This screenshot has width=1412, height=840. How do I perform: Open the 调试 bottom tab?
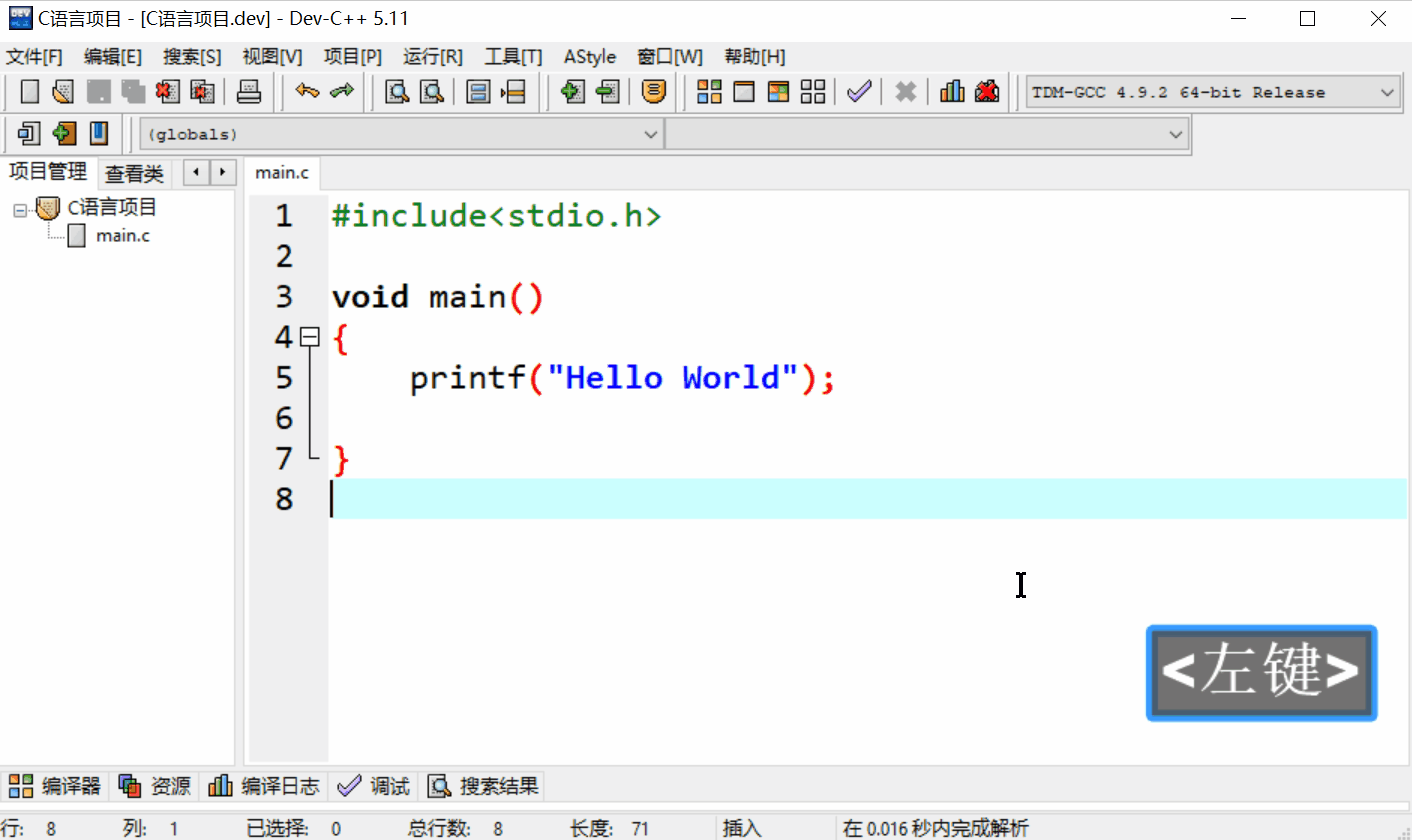[x=374, y=787]
